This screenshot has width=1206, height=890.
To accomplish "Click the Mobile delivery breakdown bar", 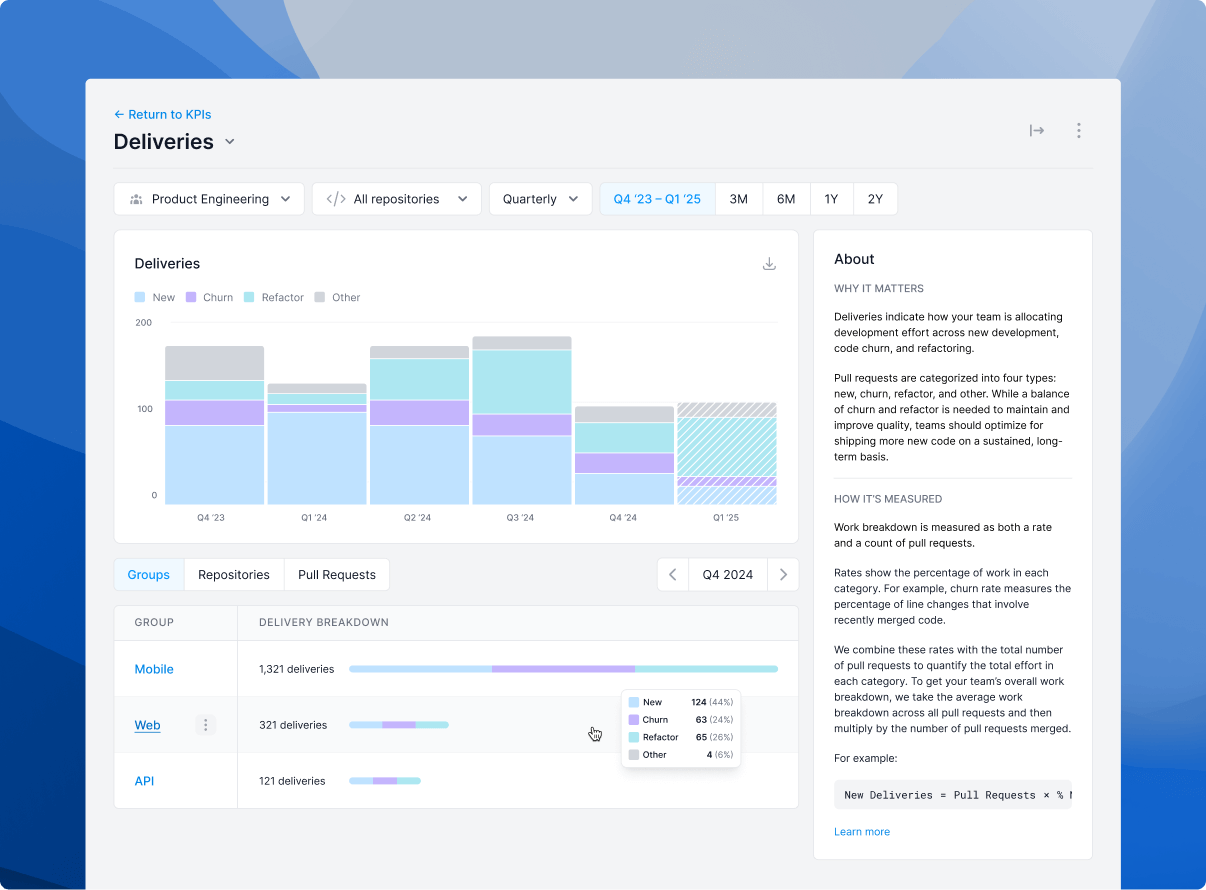I will [x=563, y=669].
